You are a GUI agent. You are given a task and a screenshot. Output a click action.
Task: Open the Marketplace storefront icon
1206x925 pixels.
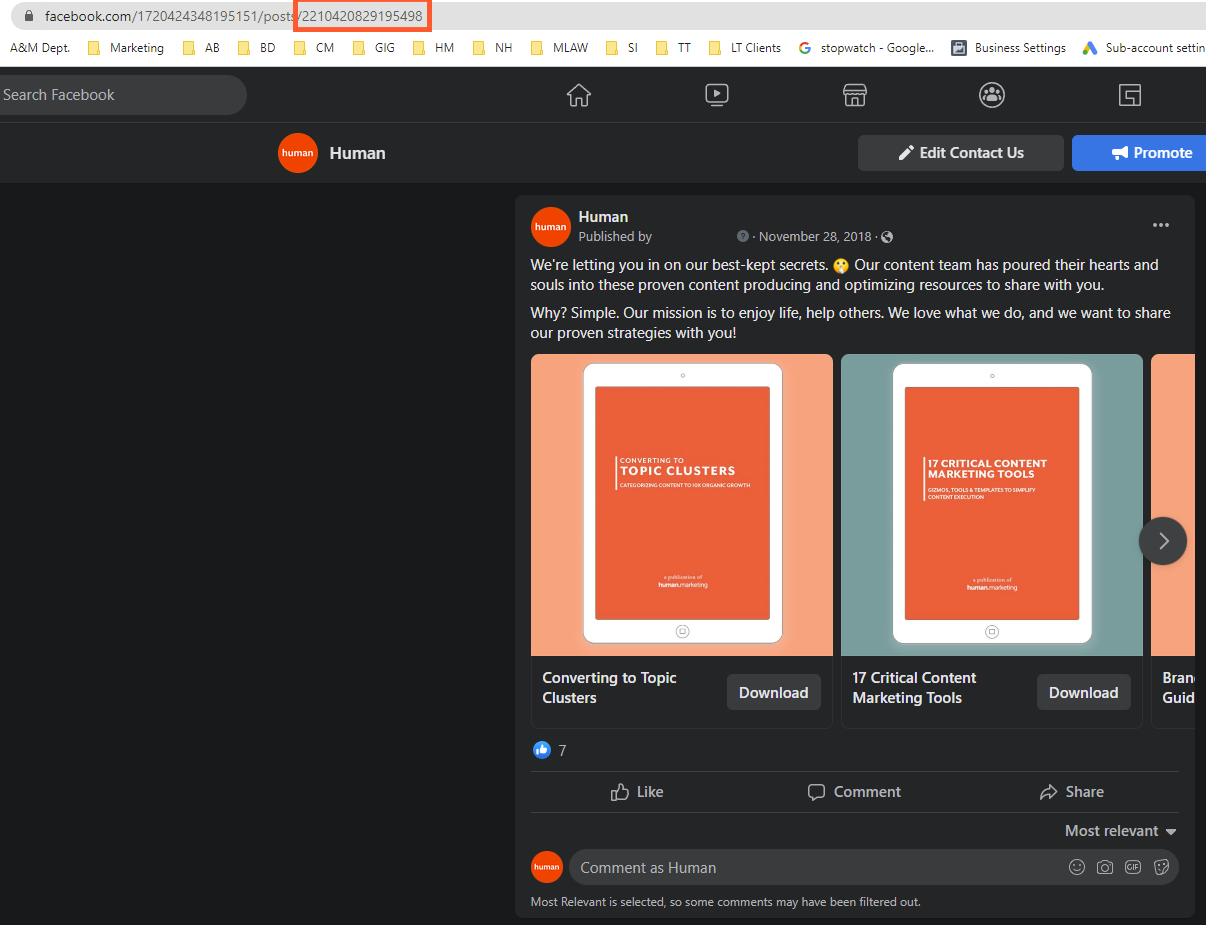854,95
